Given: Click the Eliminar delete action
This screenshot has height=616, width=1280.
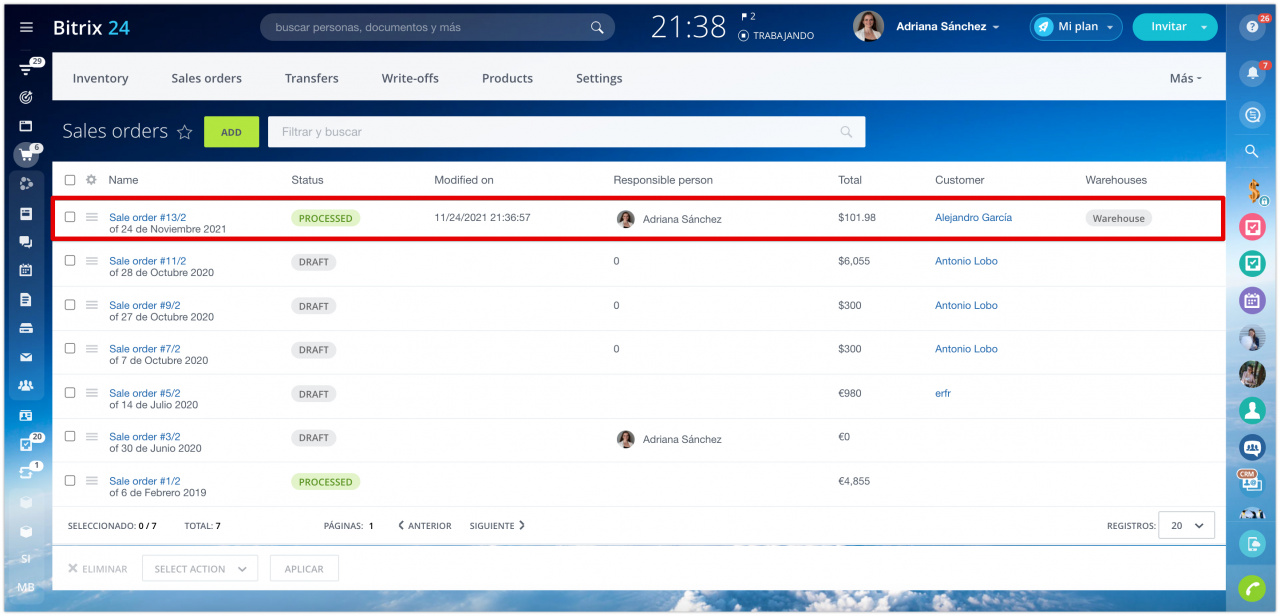Looking at the screenshot, I should 98,569.
